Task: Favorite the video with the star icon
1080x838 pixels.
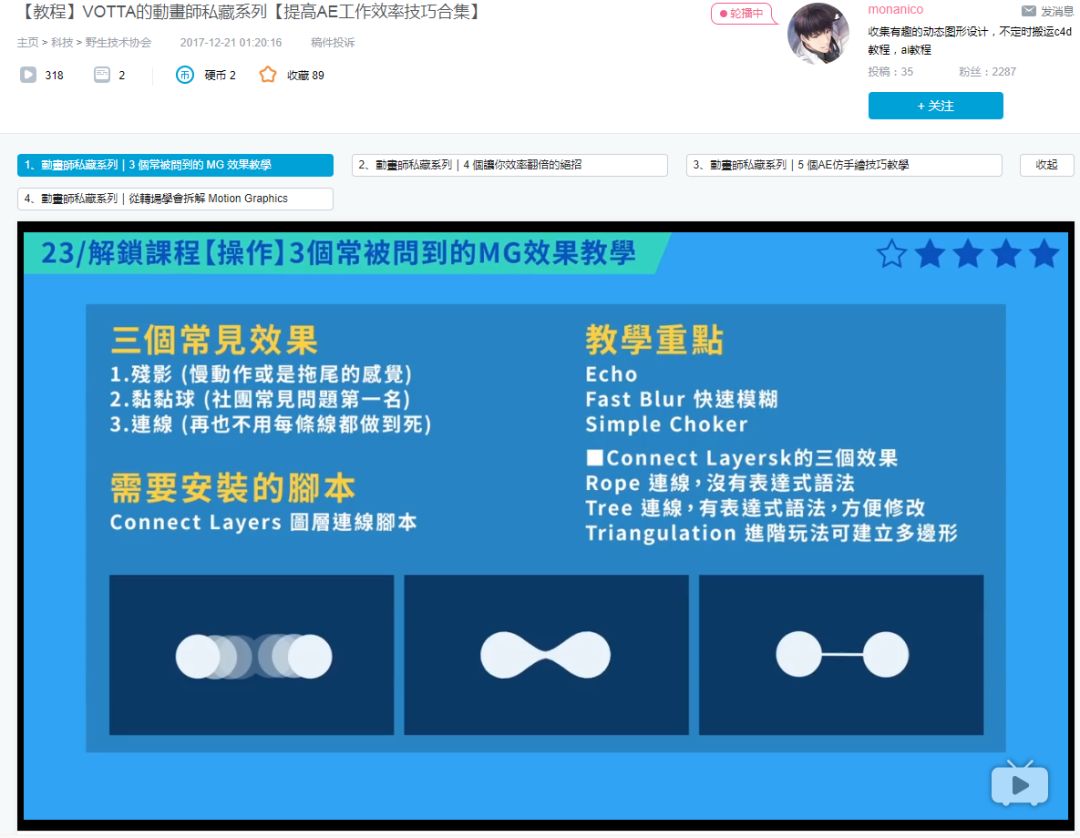Action: click(x=267, y=74)
